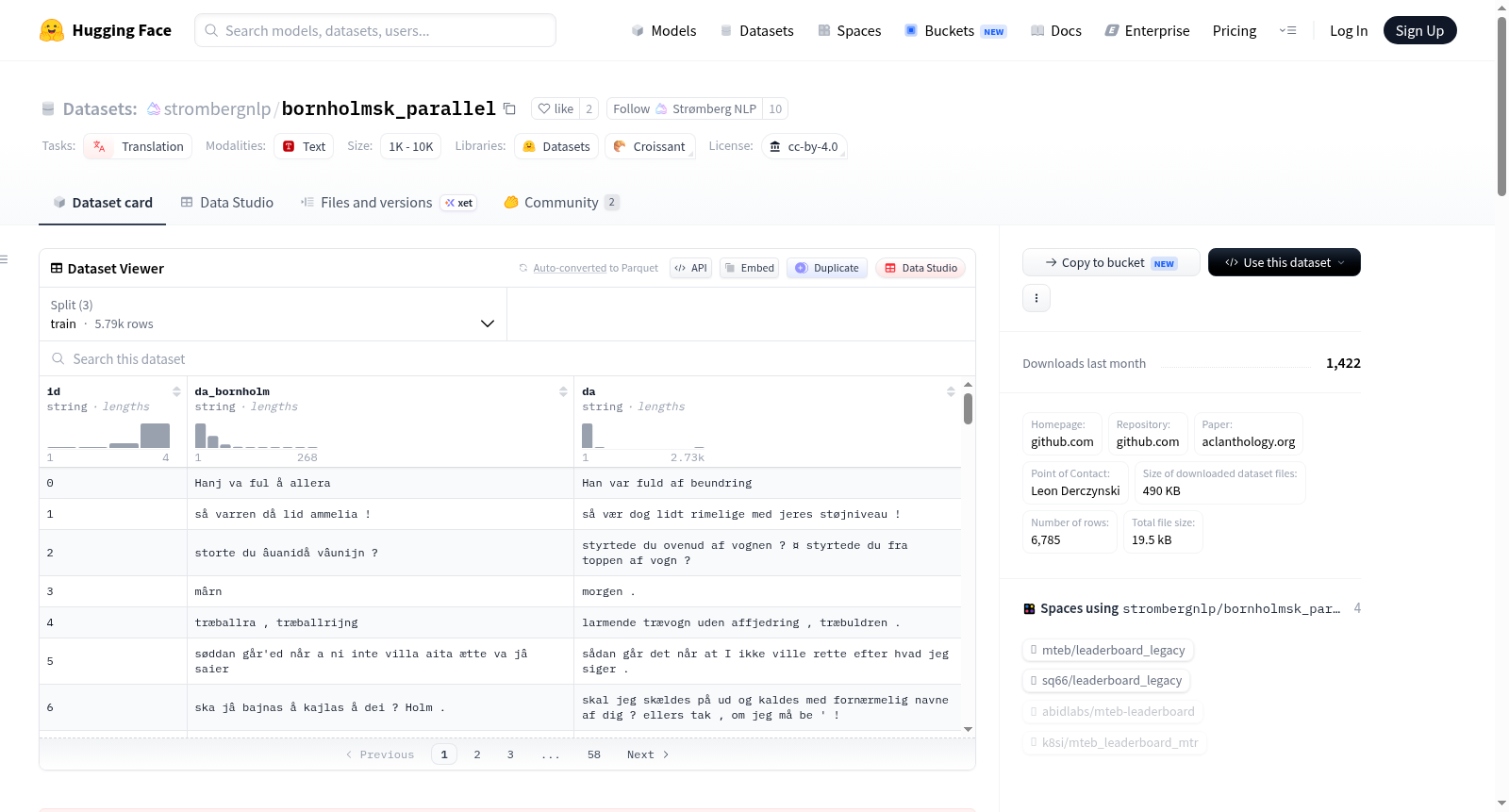Go to the Next page of rows
The height and width of the screenshot is (812, 1509).
[648, 754]
